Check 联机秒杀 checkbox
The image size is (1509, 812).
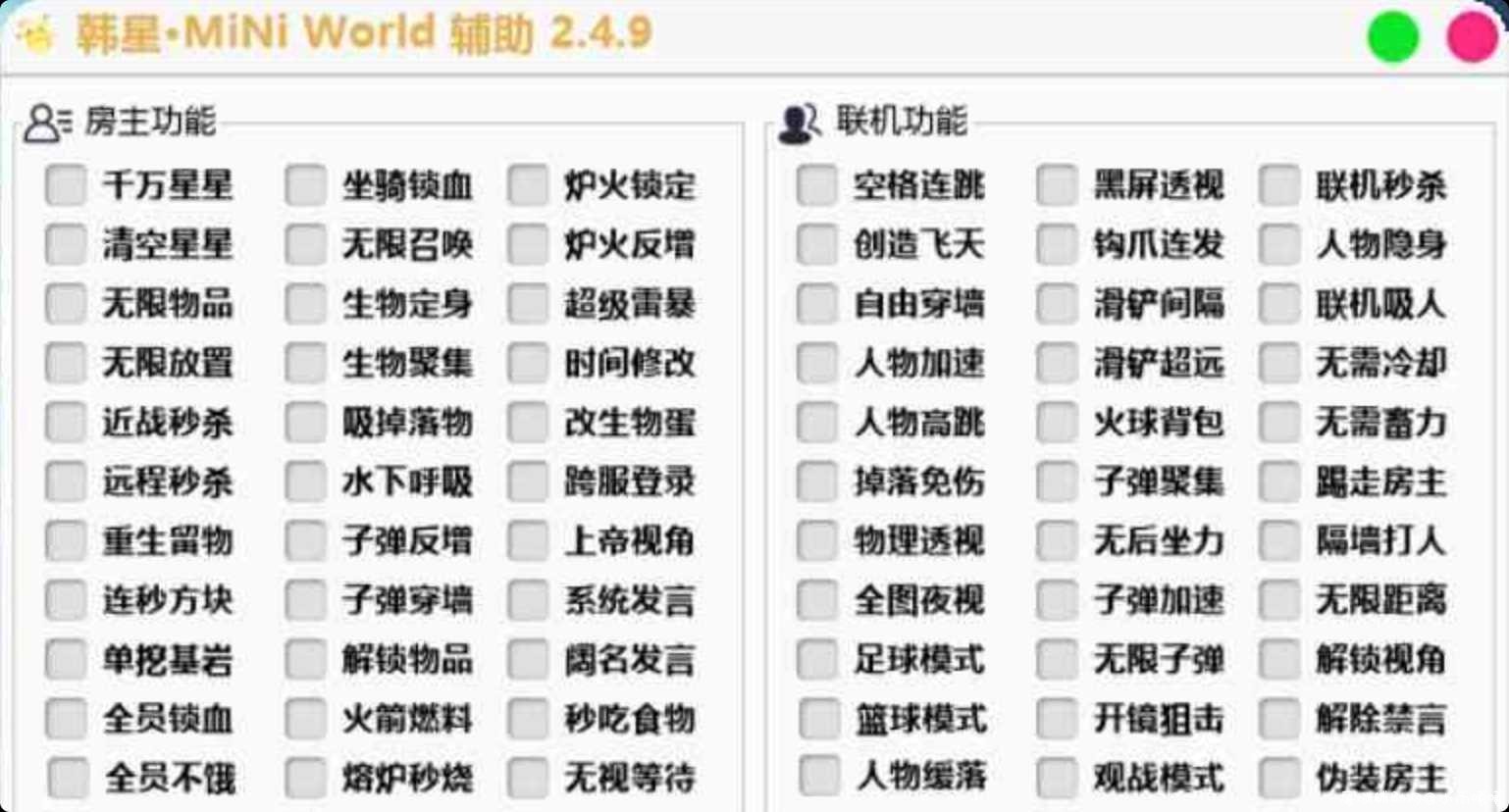click(x=1280, y=185)
